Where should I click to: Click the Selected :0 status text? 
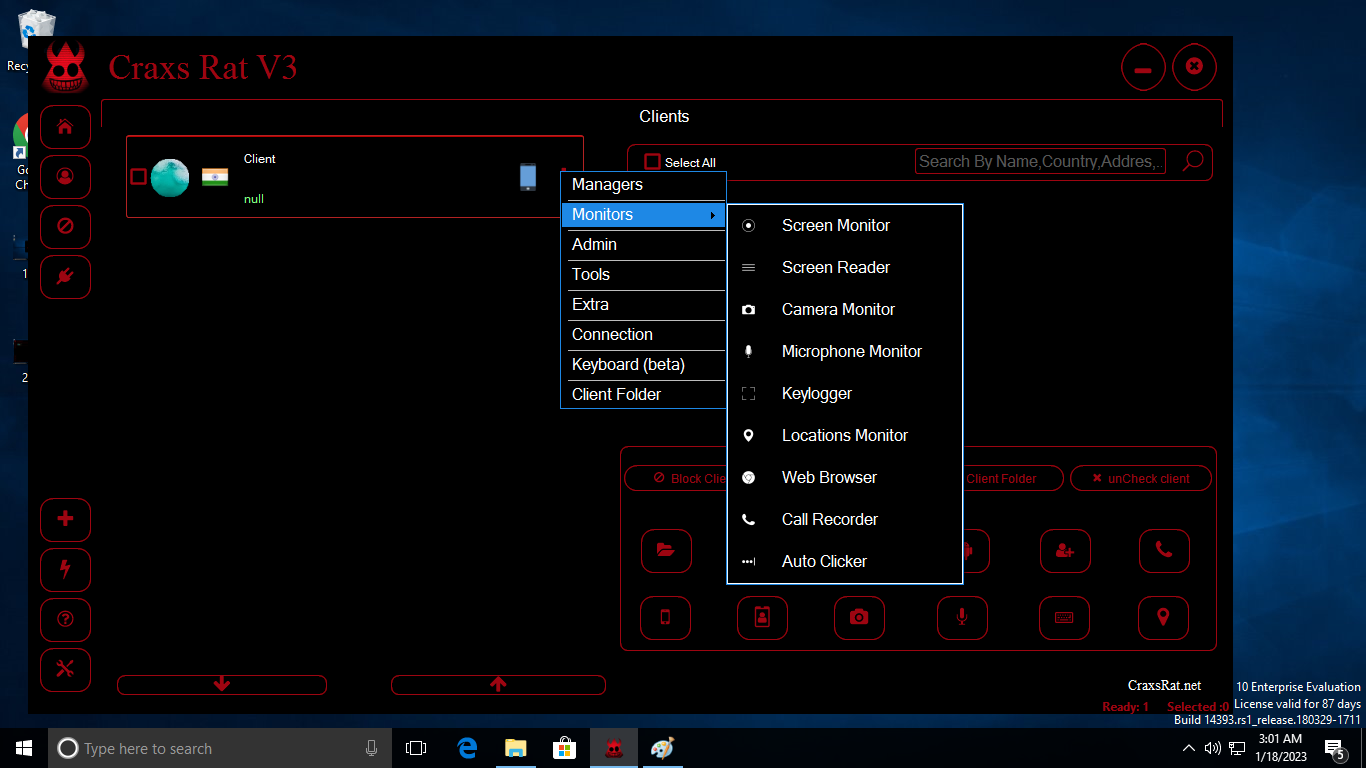1198,707
